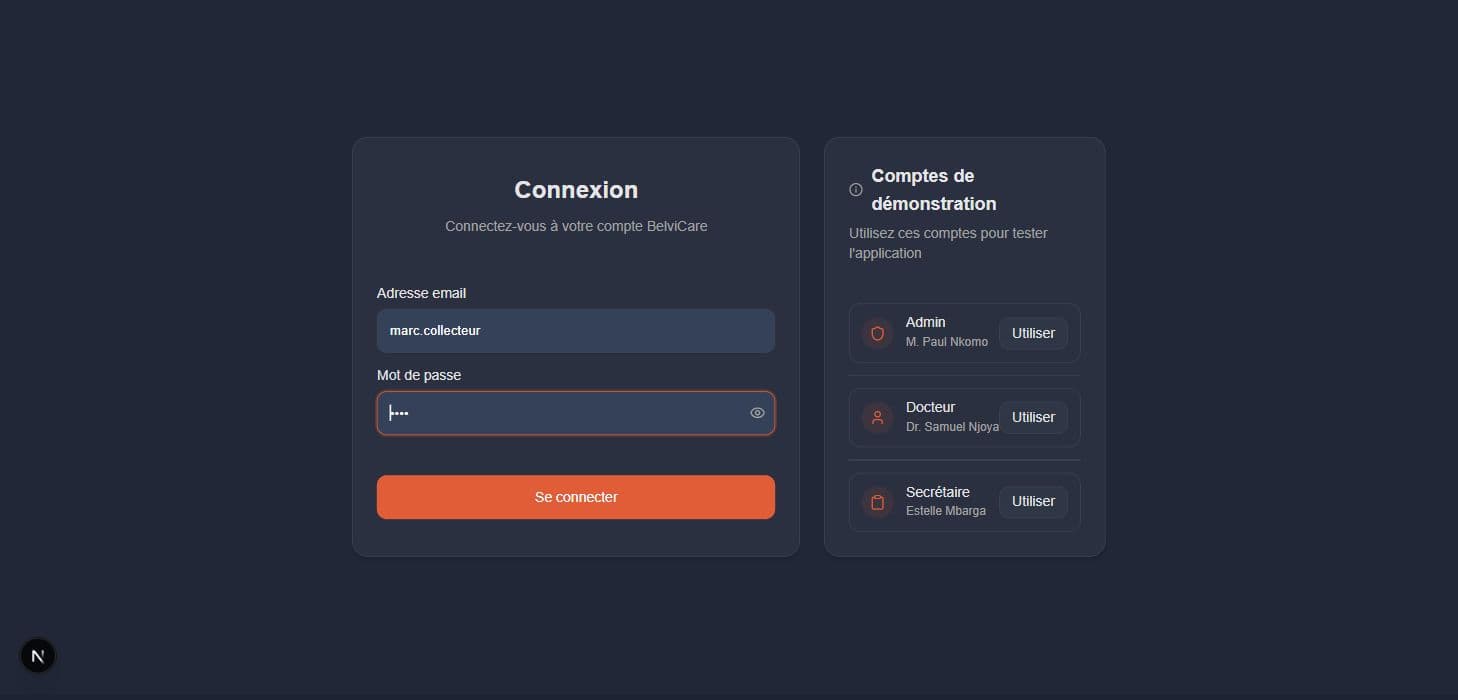
Task: Use the Docteur demo account
Action: 1033,417
